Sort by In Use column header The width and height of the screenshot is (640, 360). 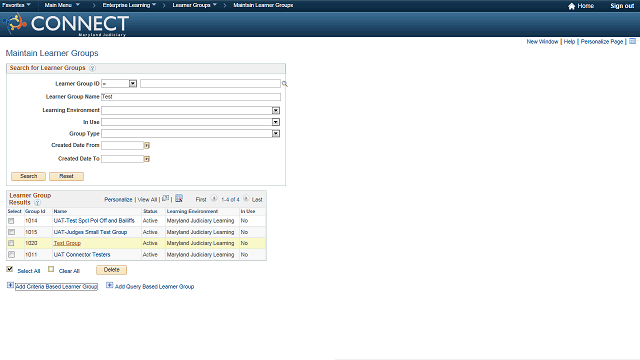(x=248, y=211)
